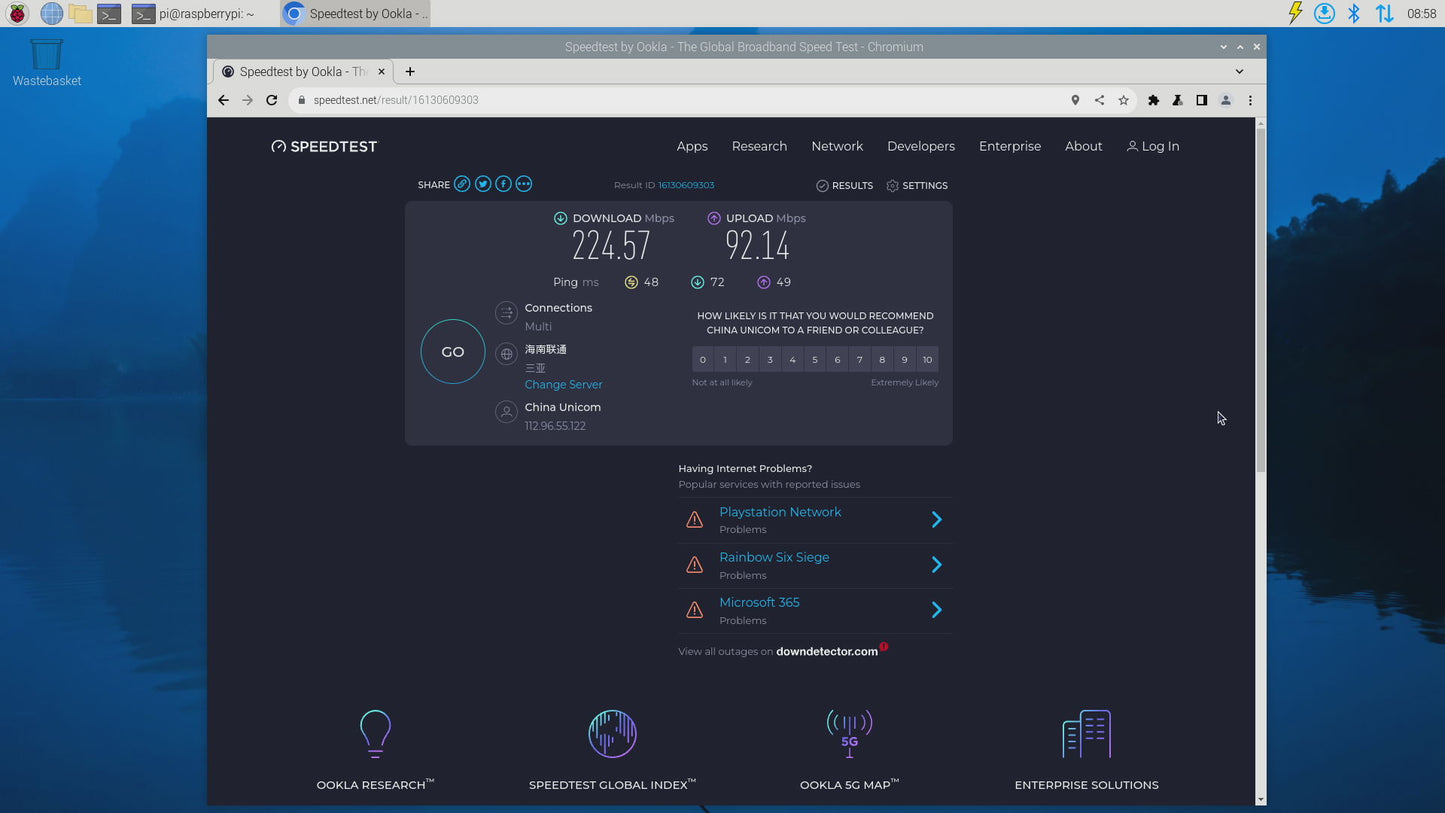Choose 5 on the recommendation scale
Screen dimensions: 1445x813
click(x=815, y=359)
